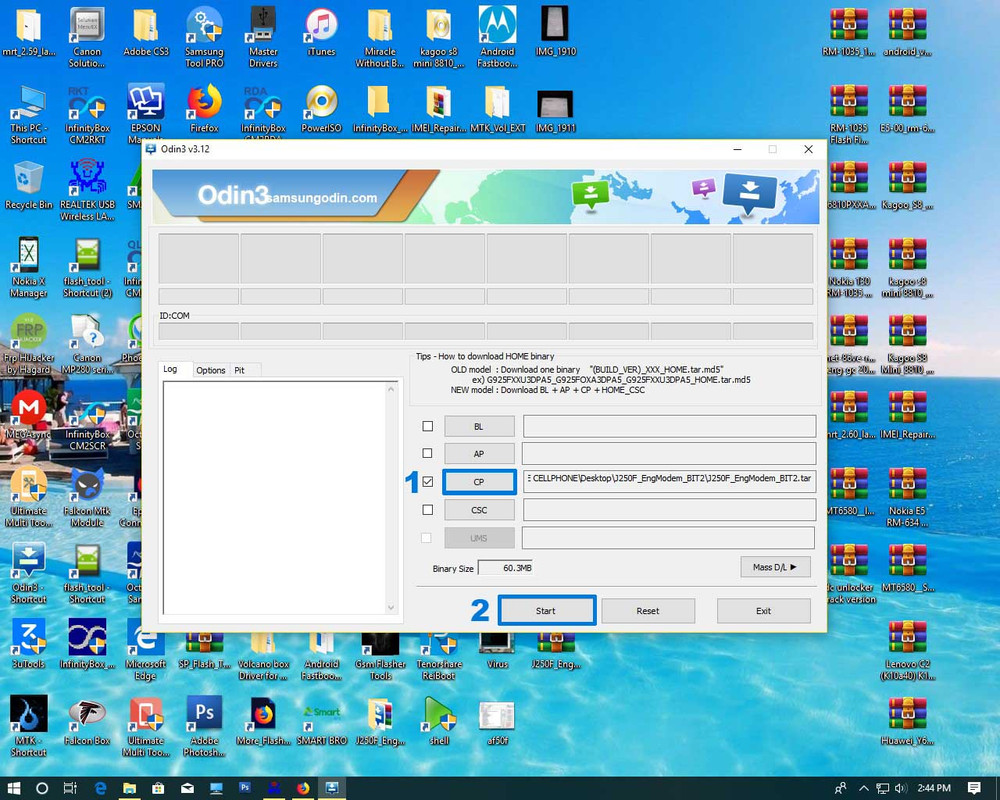Start flashing with the Start button
This screenshot has width=1000, height=800.
point(546,611)
